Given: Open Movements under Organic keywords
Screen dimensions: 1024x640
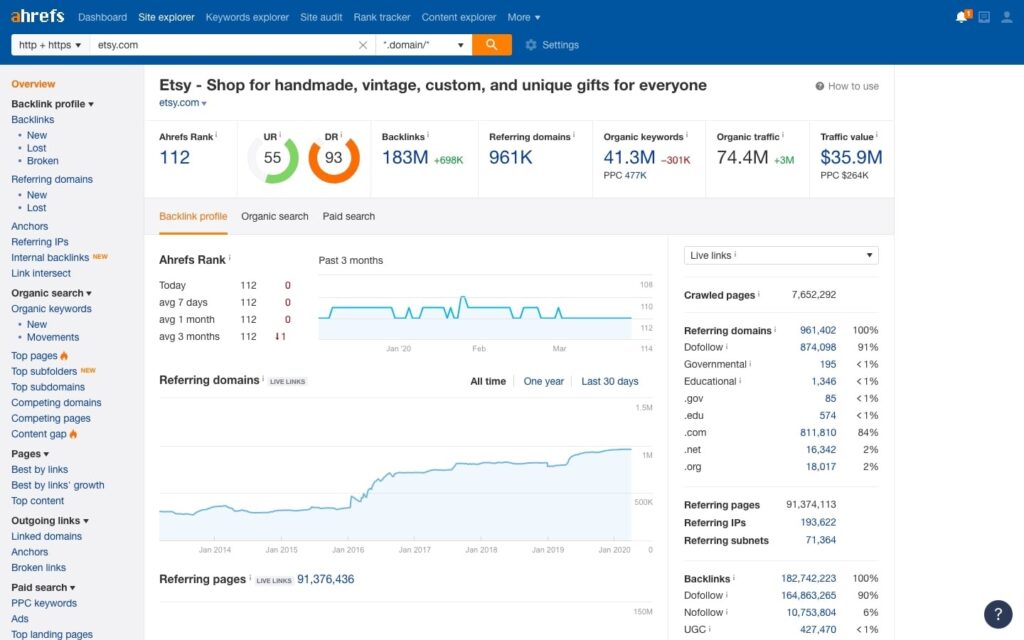Looking at the screenshot, I should [x=53, y=337].
